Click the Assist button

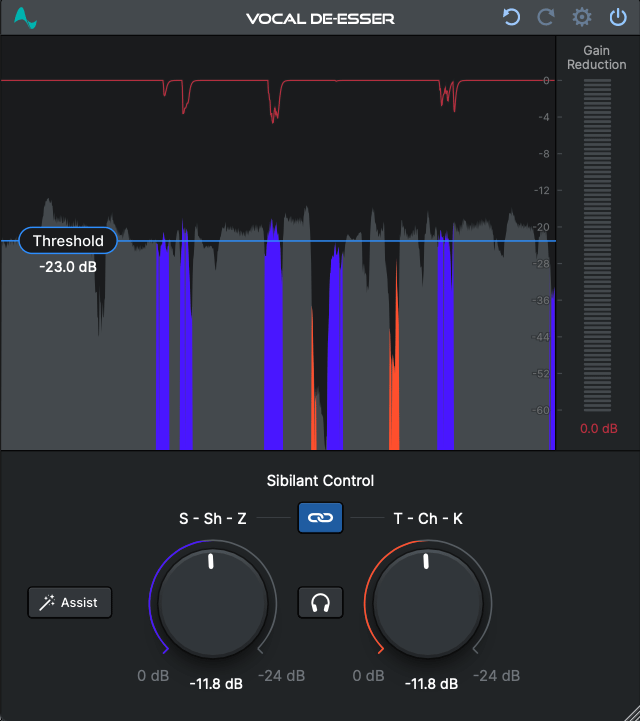70,602
